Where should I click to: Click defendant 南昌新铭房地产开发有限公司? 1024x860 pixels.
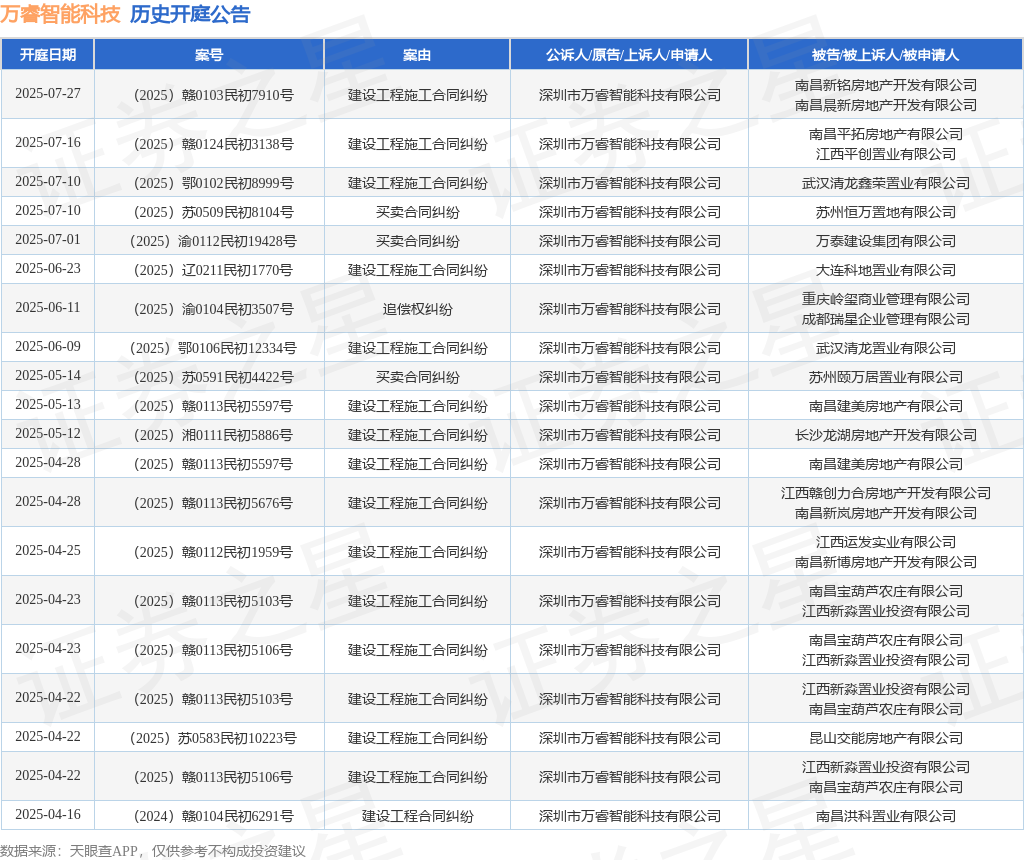click(886, 86)
